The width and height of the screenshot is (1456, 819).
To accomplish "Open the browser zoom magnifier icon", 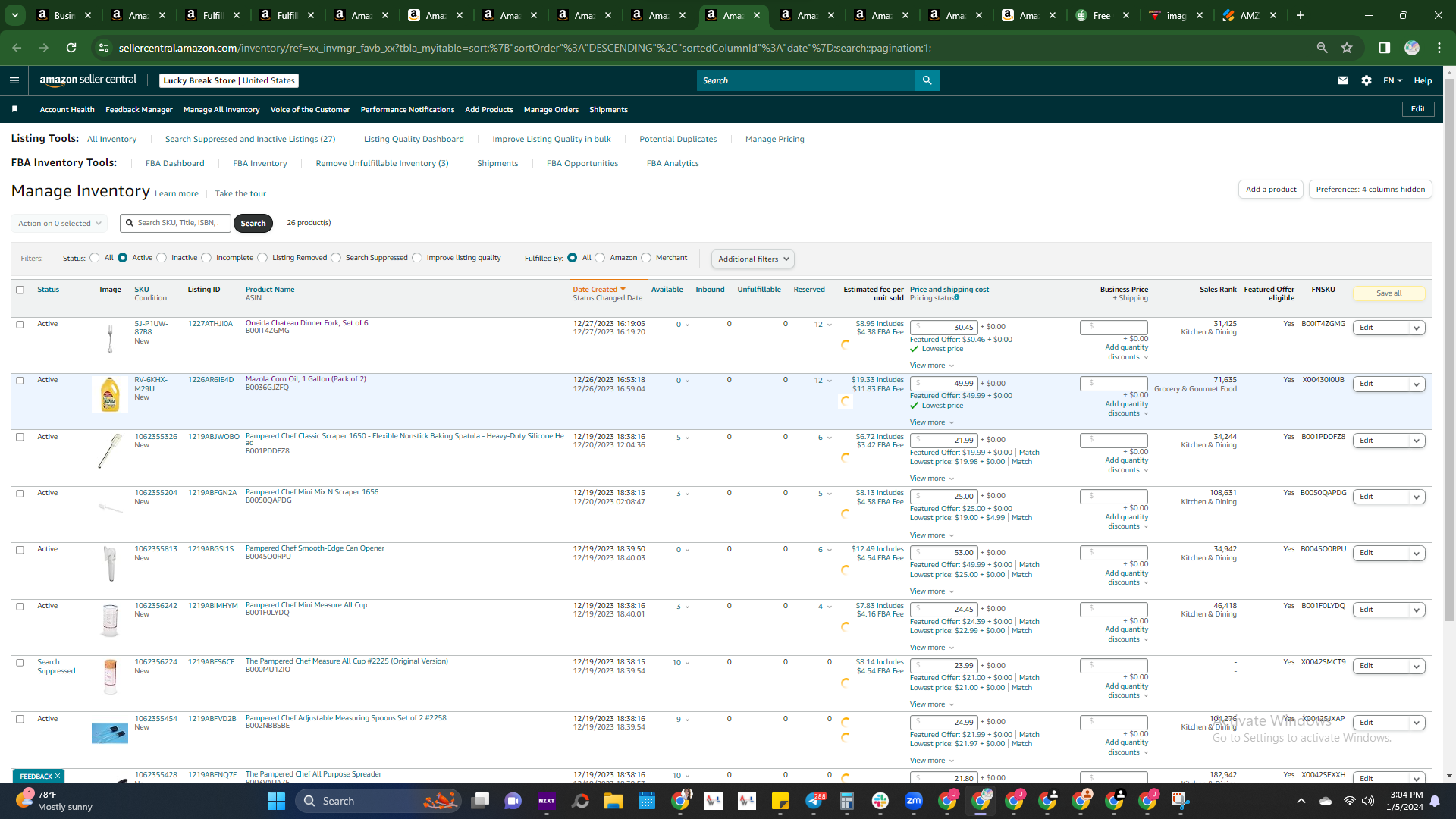I will click(1323, 48).
